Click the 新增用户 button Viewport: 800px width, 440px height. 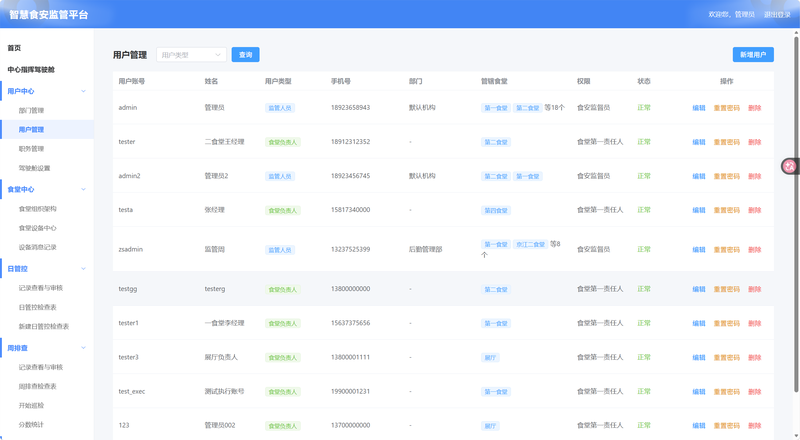[x=753, y=55]
